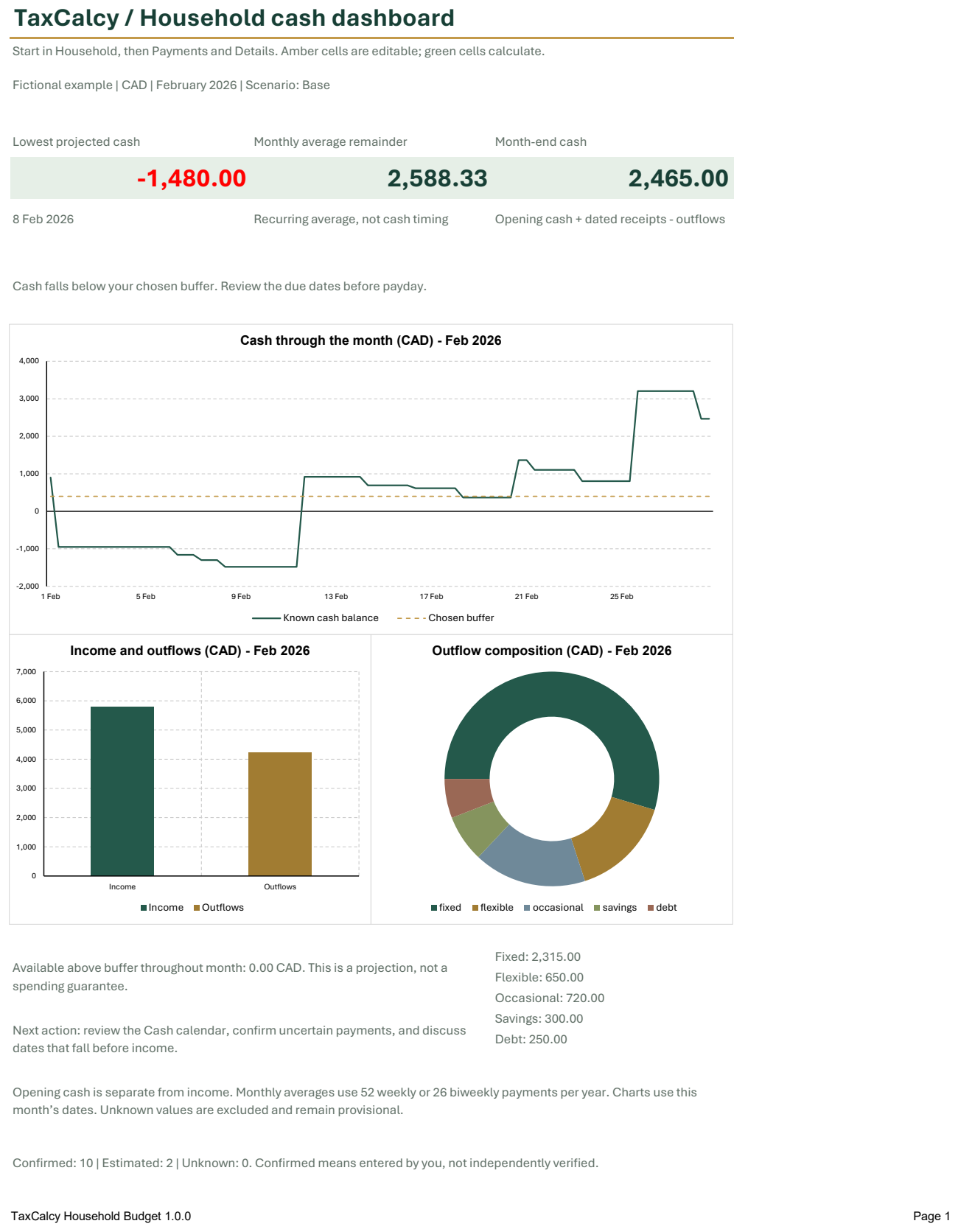Select the "Flexible: 650.00" line

[539, 977]
